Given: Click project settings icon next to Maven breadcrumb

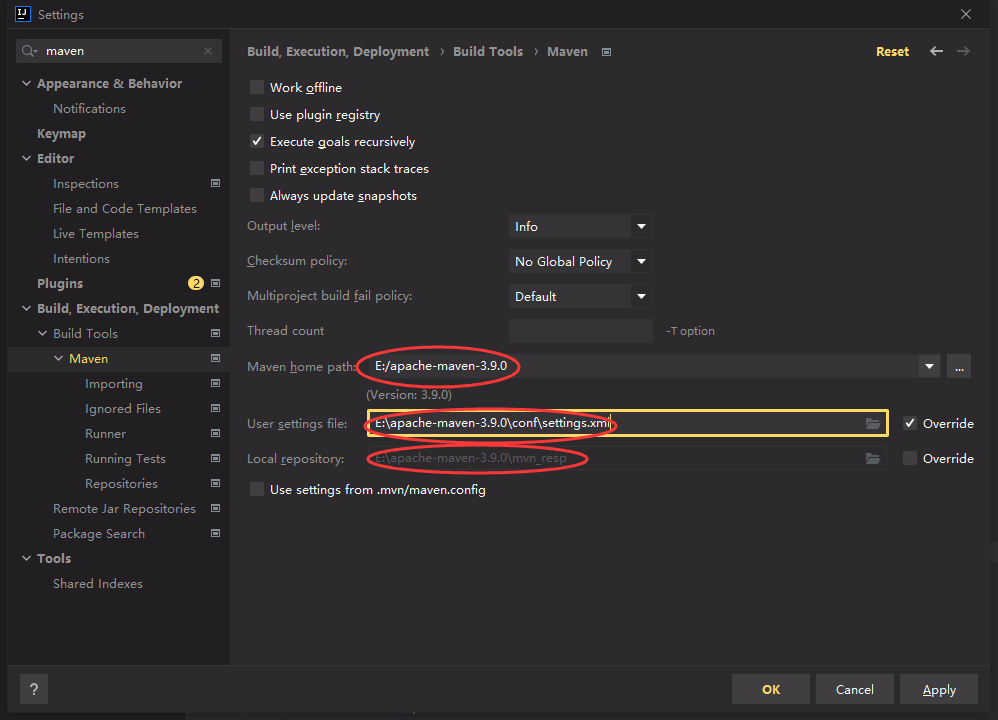Looking at the screenshot, I should [x=606, y=52].
